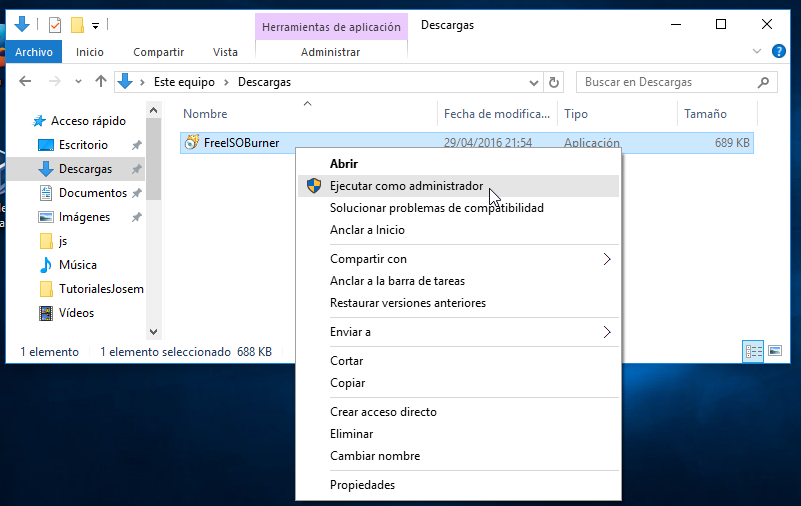Click the 689 KB size cell
Viewport: 801px width, 506px height.
[732, 143]
